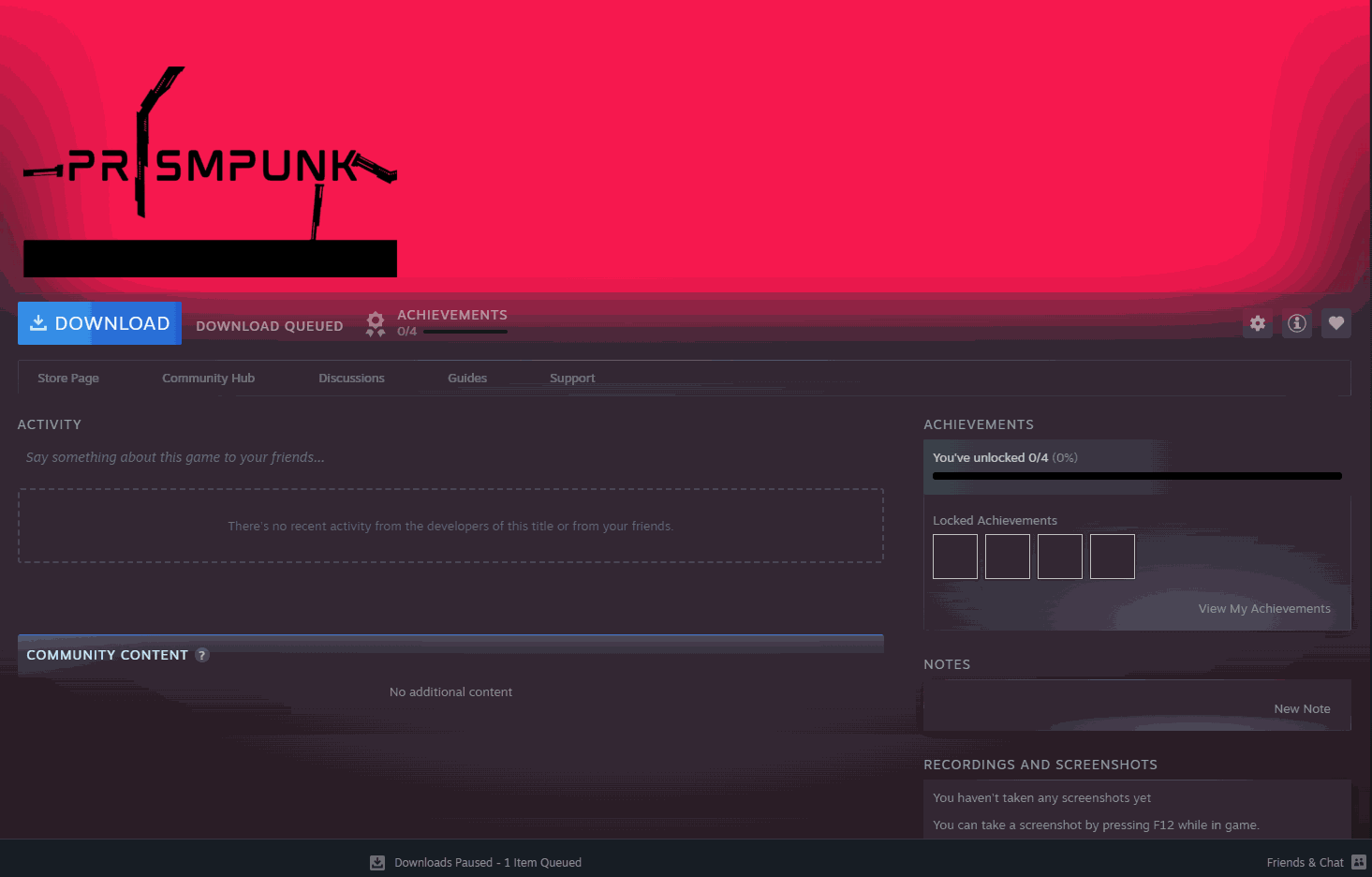Click the Download Queued status label
Viewport: 1372px width, 877px height.
click(x=270, y=326)
